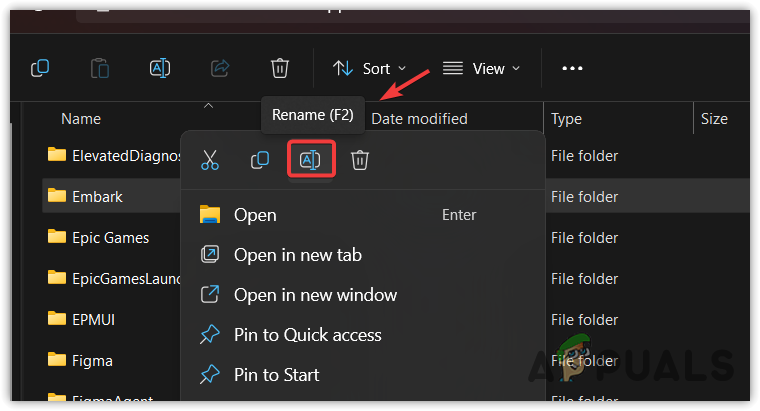760x411 pixels.
Task: Click the Delete trash icon in context menu
Action: (360, 160)
